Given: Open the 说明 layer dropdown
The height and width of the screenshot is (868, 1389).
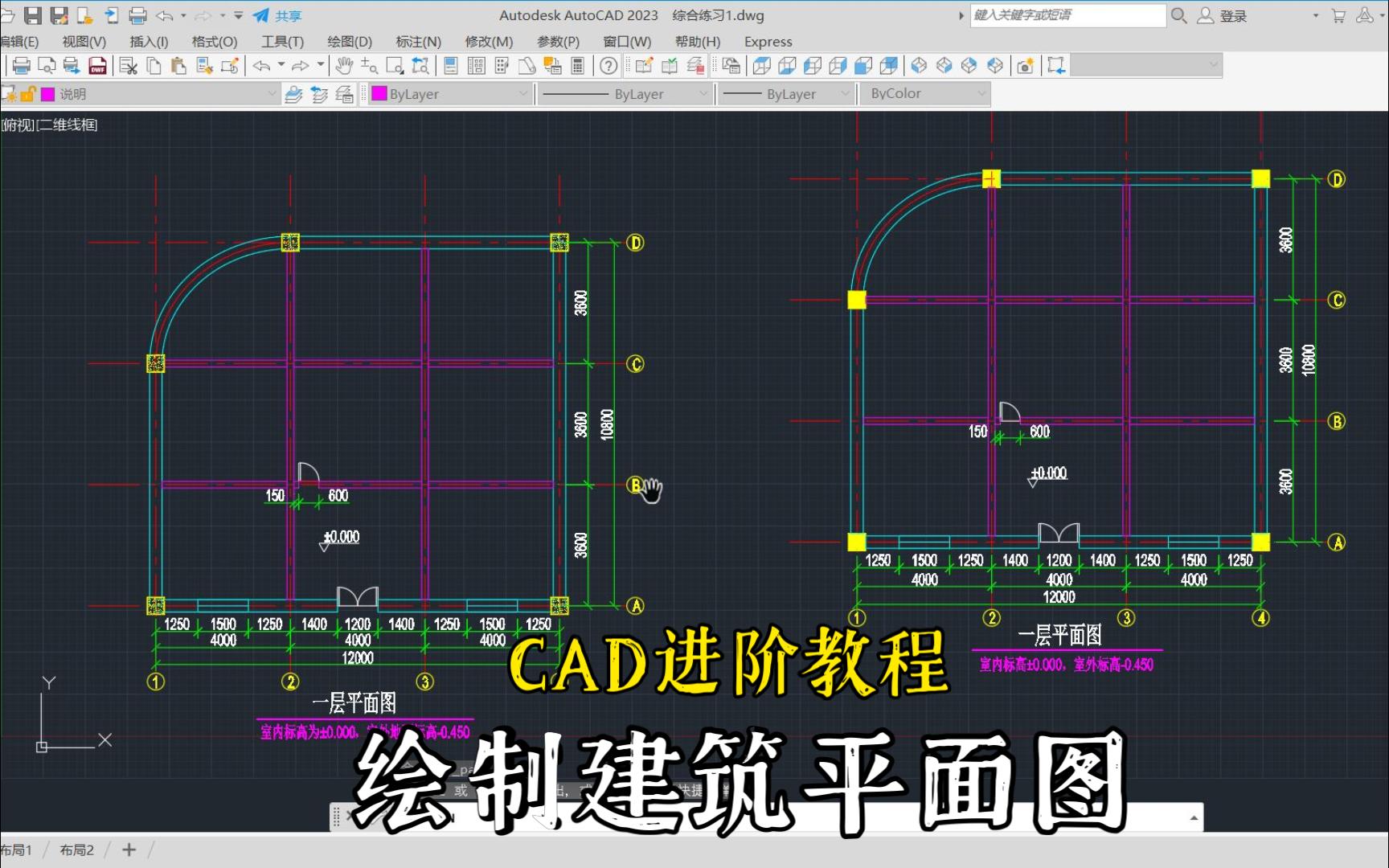Looking at the screenshot, I should [x=272, y=94].
